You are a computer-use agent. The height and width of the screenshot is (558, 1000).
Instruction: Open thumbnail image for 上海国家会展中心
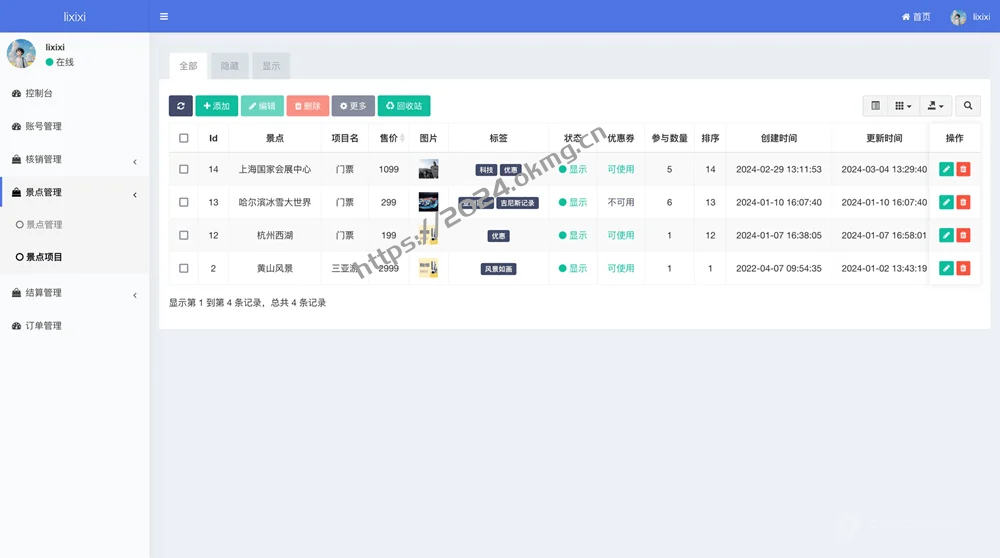[429, 169]
